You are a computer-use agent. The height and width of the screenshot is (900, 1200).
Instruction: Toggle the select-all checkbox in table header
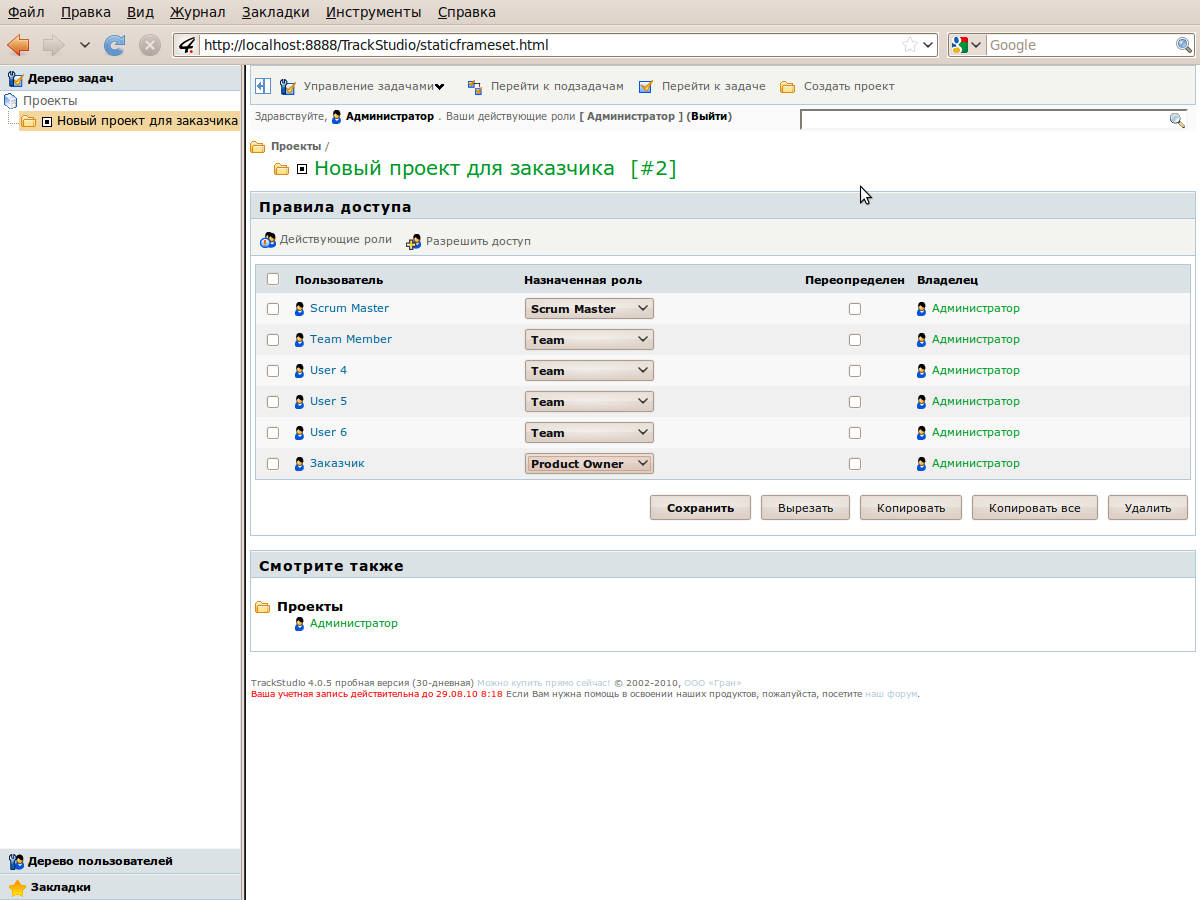(273, 279)
